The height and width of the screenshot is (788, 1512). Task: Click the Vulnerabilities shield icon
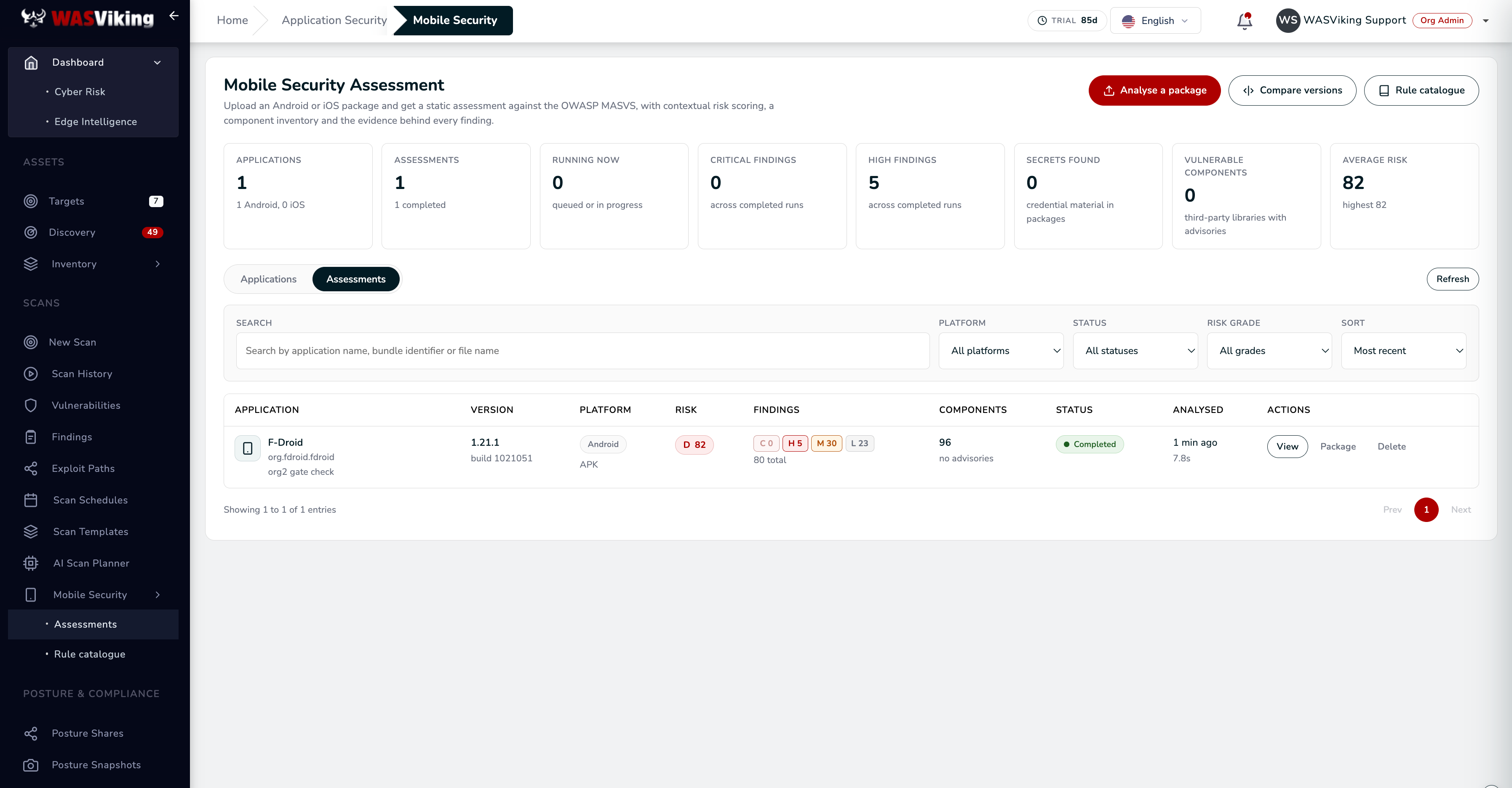[30, 405]
